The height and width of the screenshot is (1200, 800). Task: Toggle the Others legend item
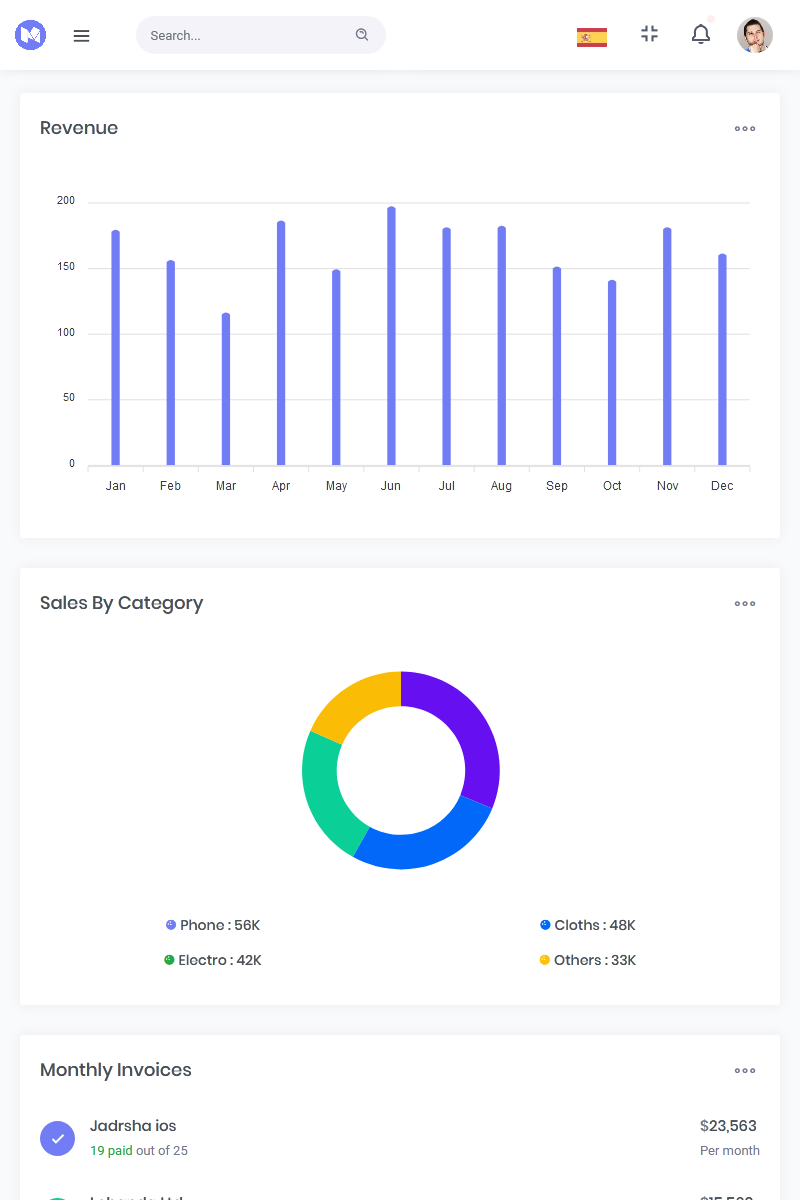click(588, 960)
